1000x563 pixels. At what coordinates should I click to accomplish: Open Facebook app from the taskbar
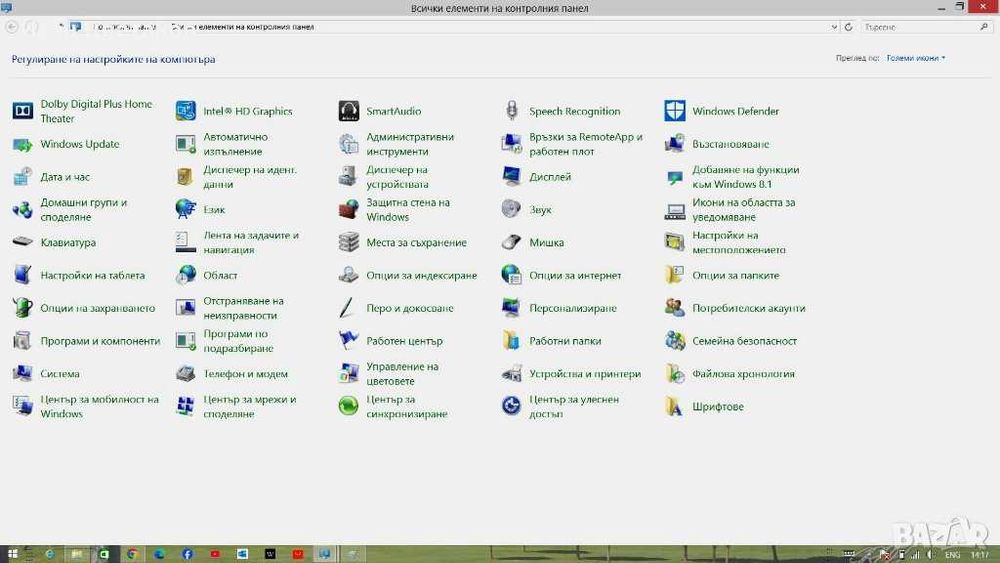tap(187, 553)
